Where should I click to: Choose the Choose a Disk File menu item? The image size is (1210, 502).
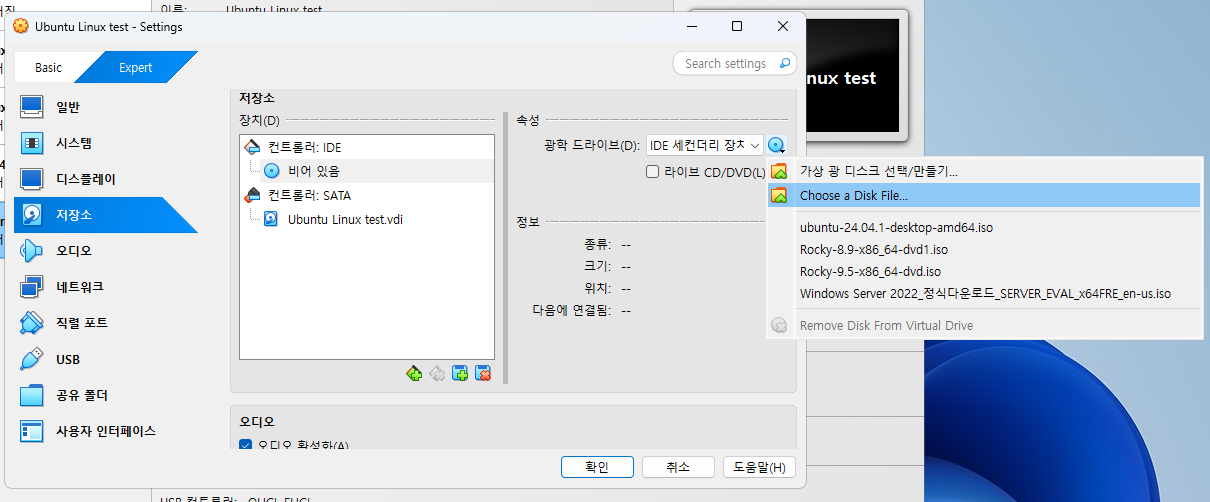coord(984,196)
